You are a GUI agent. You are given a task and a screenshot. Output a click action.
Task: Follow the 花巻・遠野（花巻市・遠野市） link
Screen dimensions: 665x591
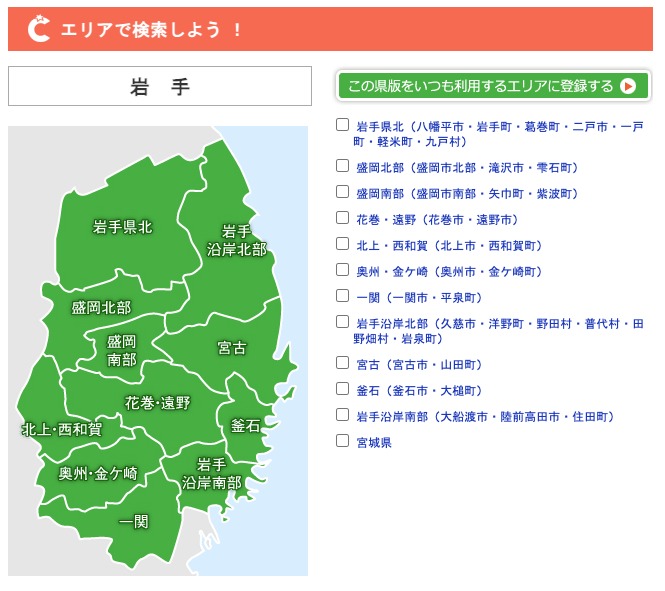point(437,220)
